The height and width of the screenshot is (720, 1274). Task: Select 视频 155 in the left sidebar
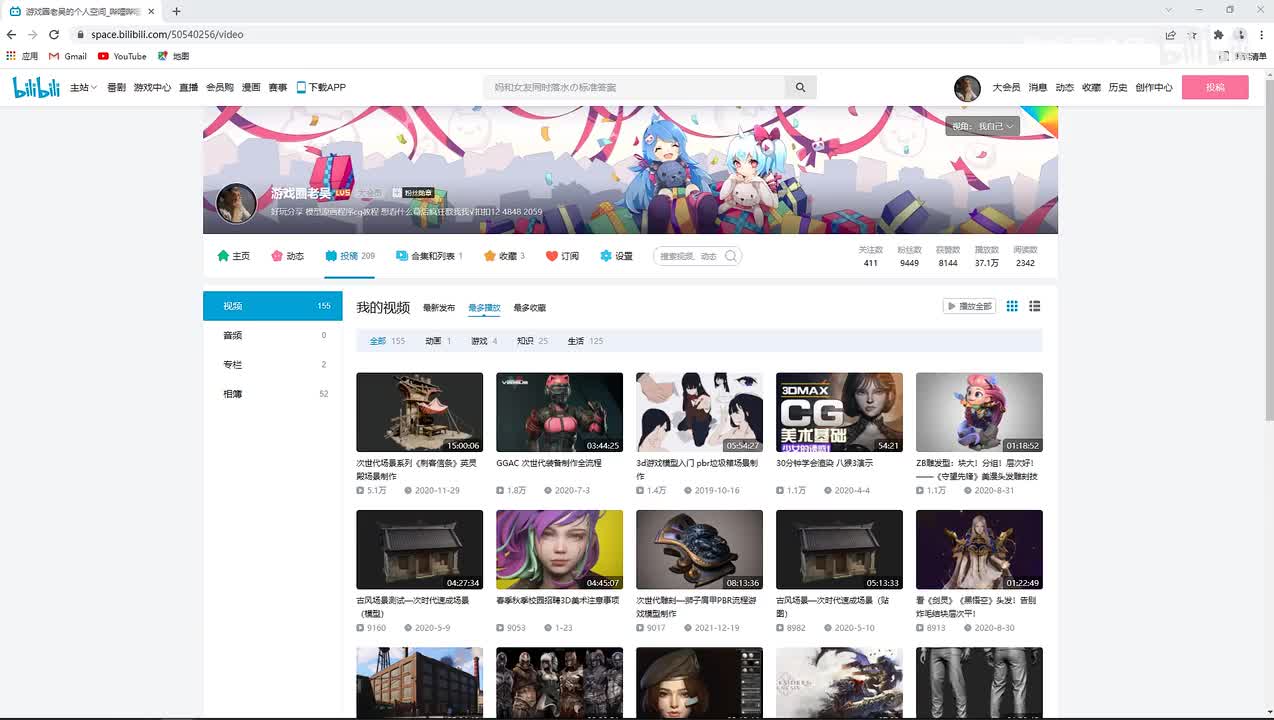pyautogui.click(x=273, y=306)
